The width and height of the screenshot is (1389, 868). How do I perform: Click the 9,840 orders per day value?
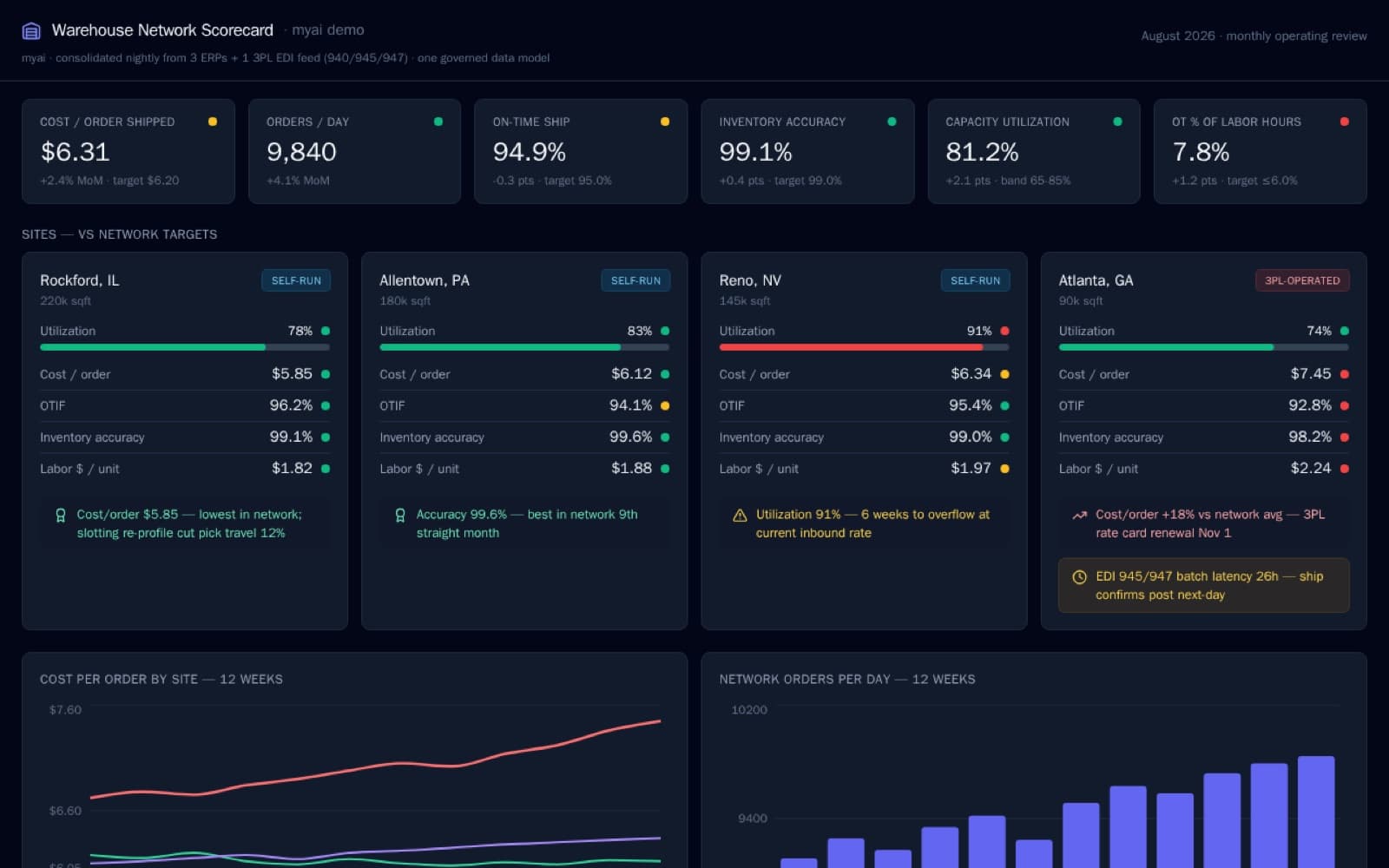click(301, 152)
